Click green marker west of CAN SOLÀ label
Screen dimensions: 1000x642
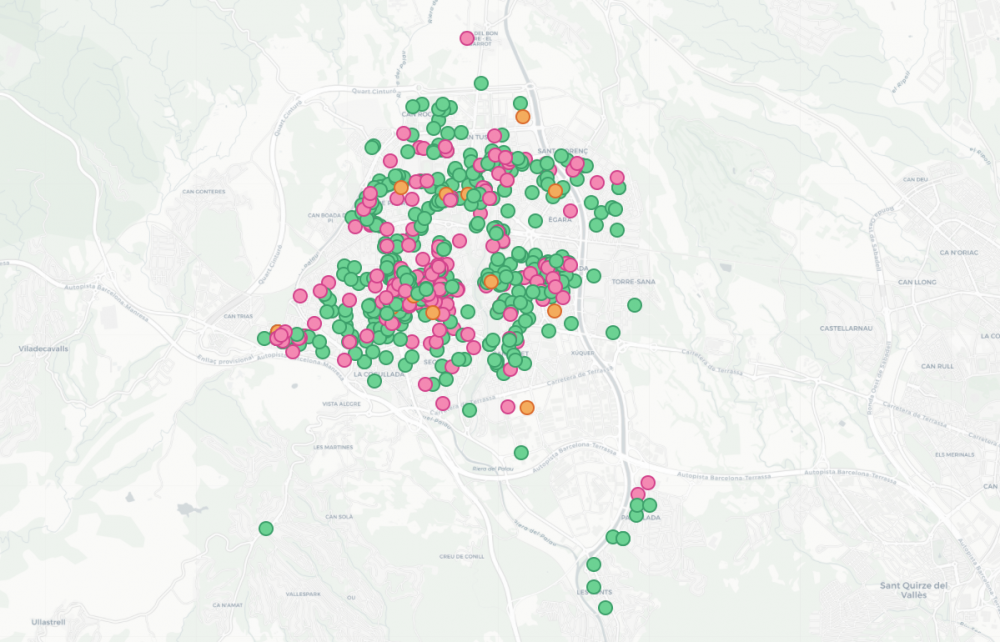(x=266, y=529)
